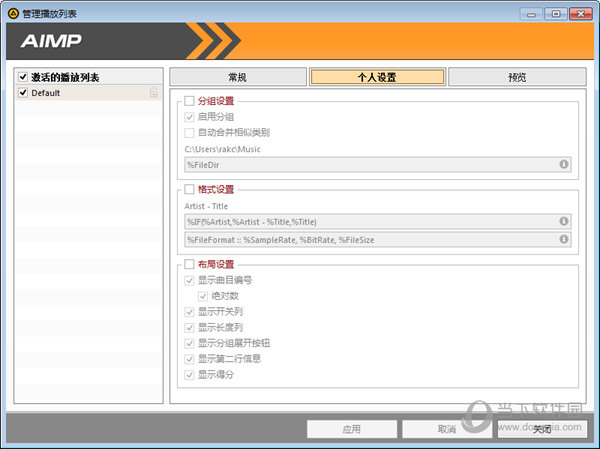Click the %FileDir grouping template field
Screen dimensions: 600x449
[378, 165]
